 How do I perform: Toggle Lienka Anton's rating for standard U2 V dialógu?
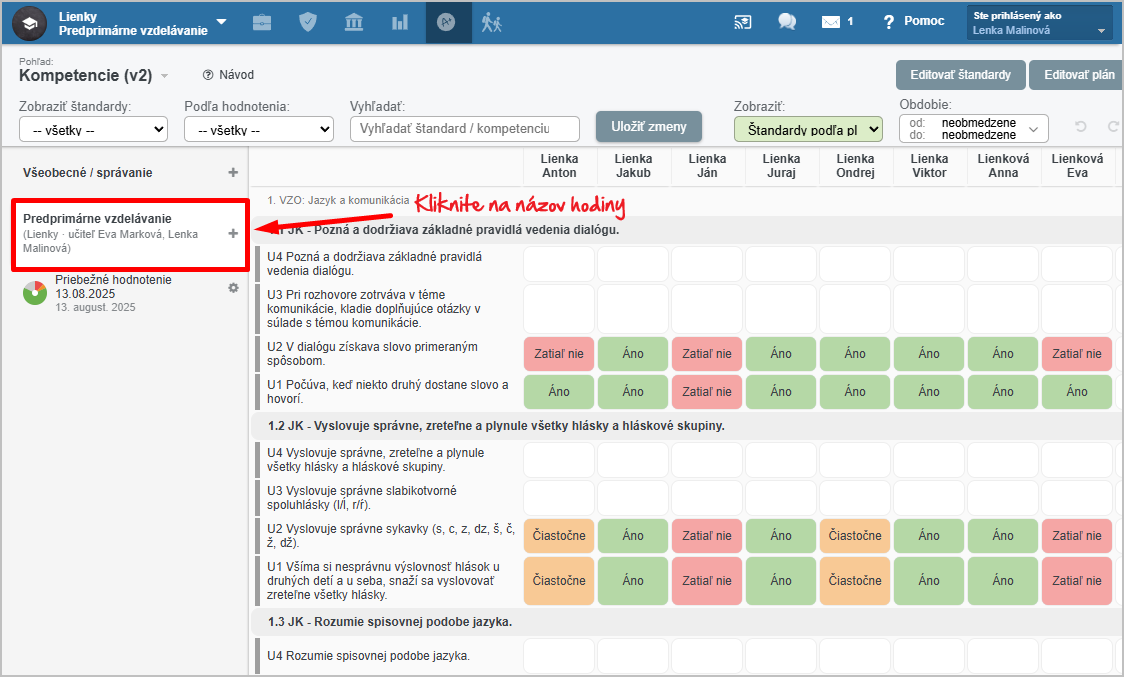click(x=560, y=354)
